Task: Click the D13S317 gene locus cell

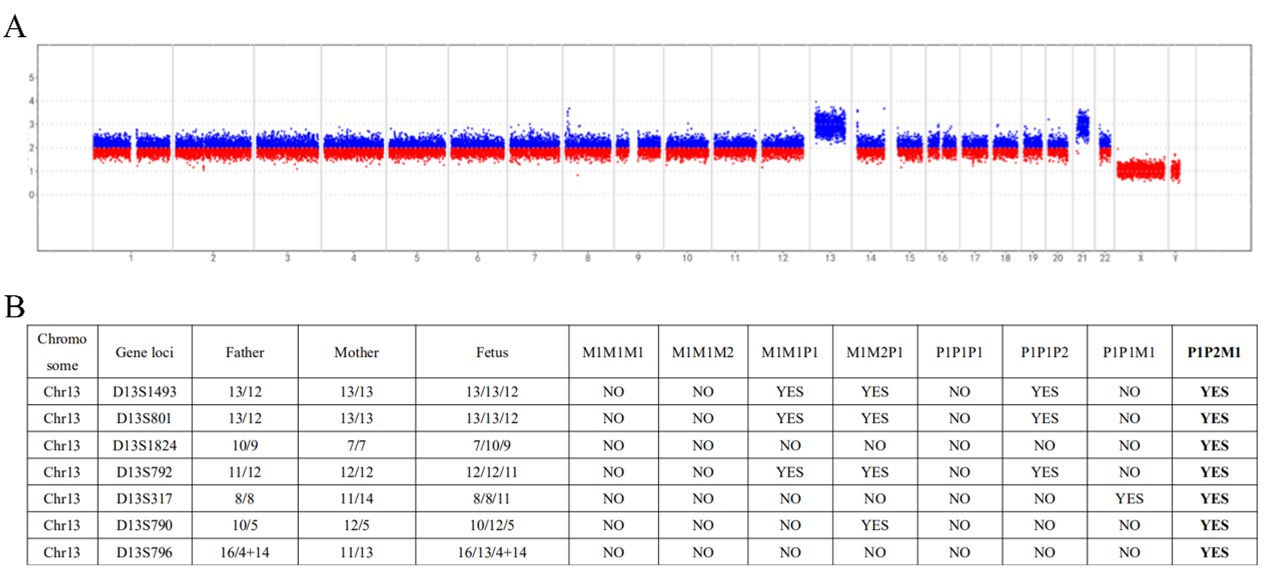Action: point(134,498)
